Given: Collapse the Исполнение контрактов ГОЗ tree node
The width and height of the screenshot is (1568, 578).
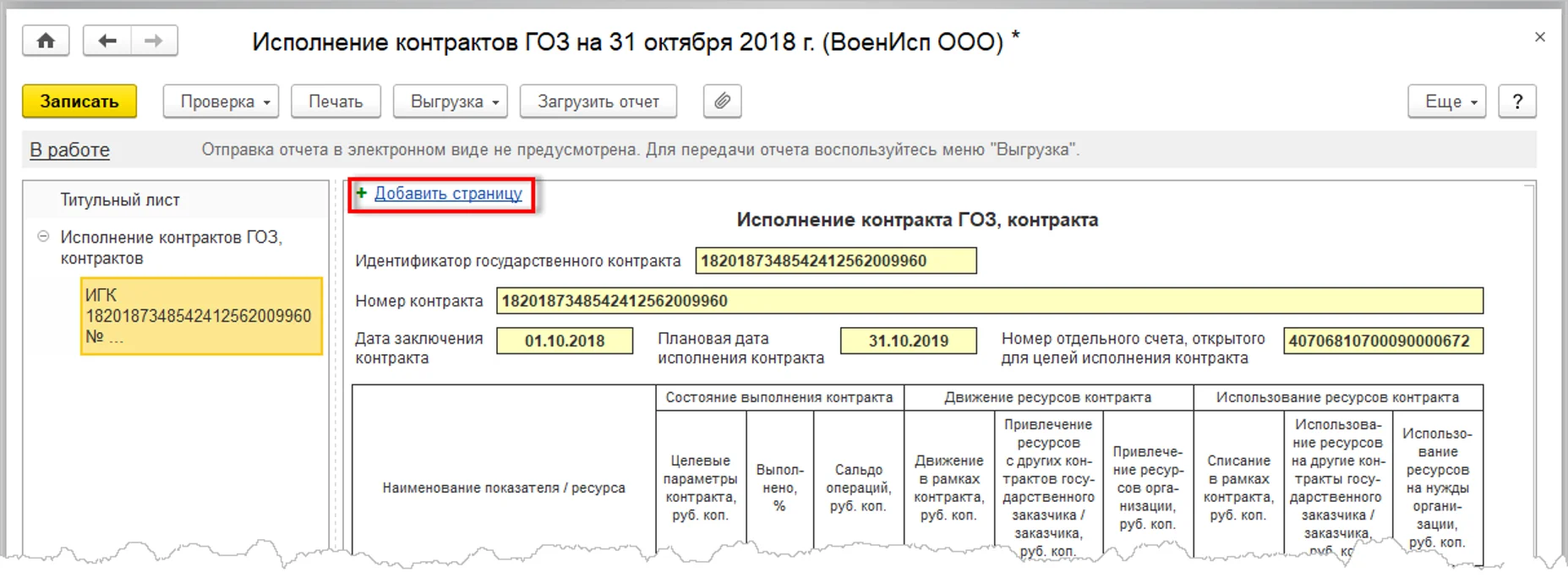Looking at the screenshot, I should [43, 237].
